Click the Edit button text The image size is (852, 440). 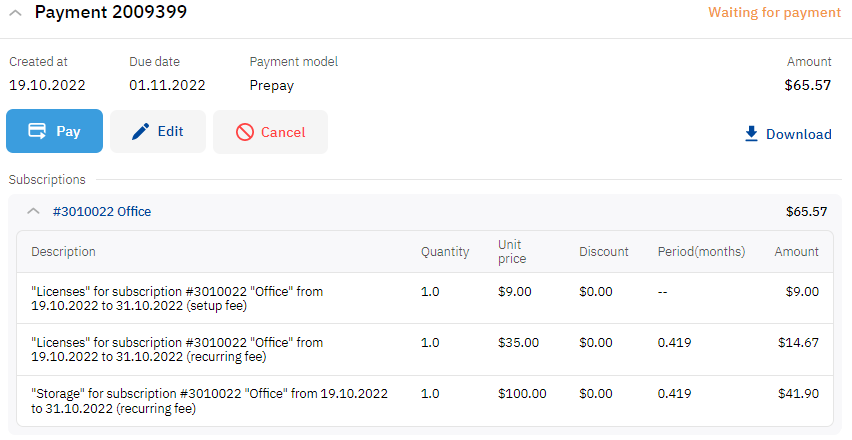[x=170, y=131]
